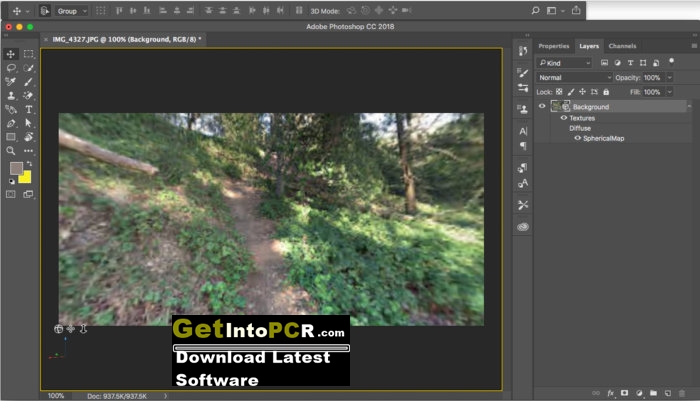The height and width of the screenshot is (401, 700).
Task: Toggle Quick Mask mode
Action: [x=11, y=194]
